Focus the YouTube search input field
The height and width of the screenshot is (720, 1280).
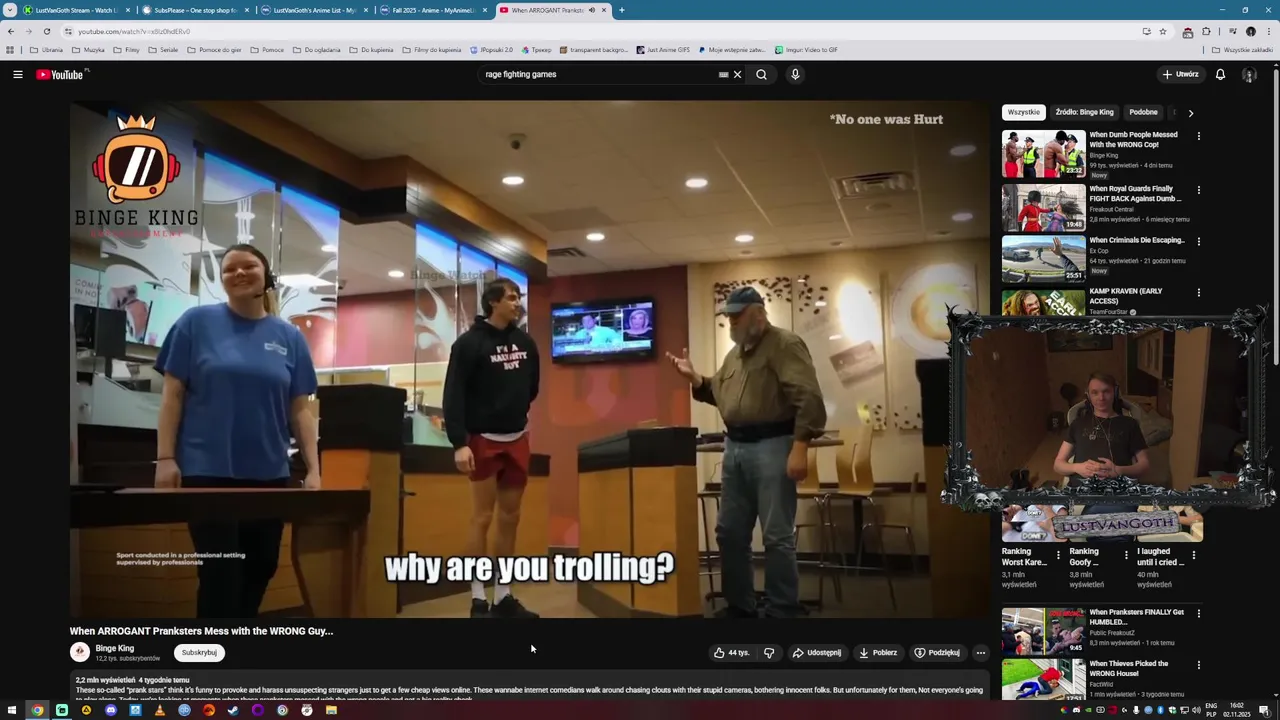pyautogui.click(x=598, y=74)
